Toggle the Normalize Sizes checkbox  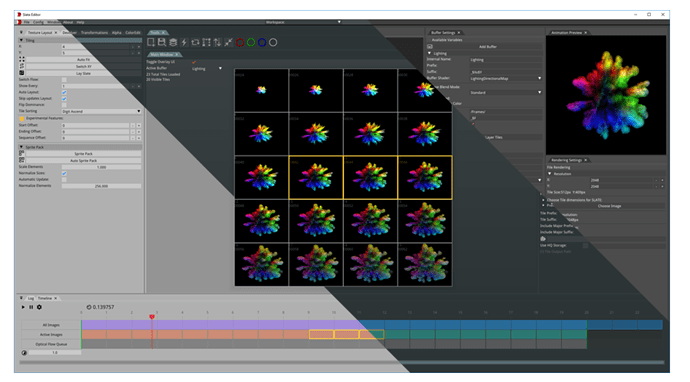coord(64,173)
